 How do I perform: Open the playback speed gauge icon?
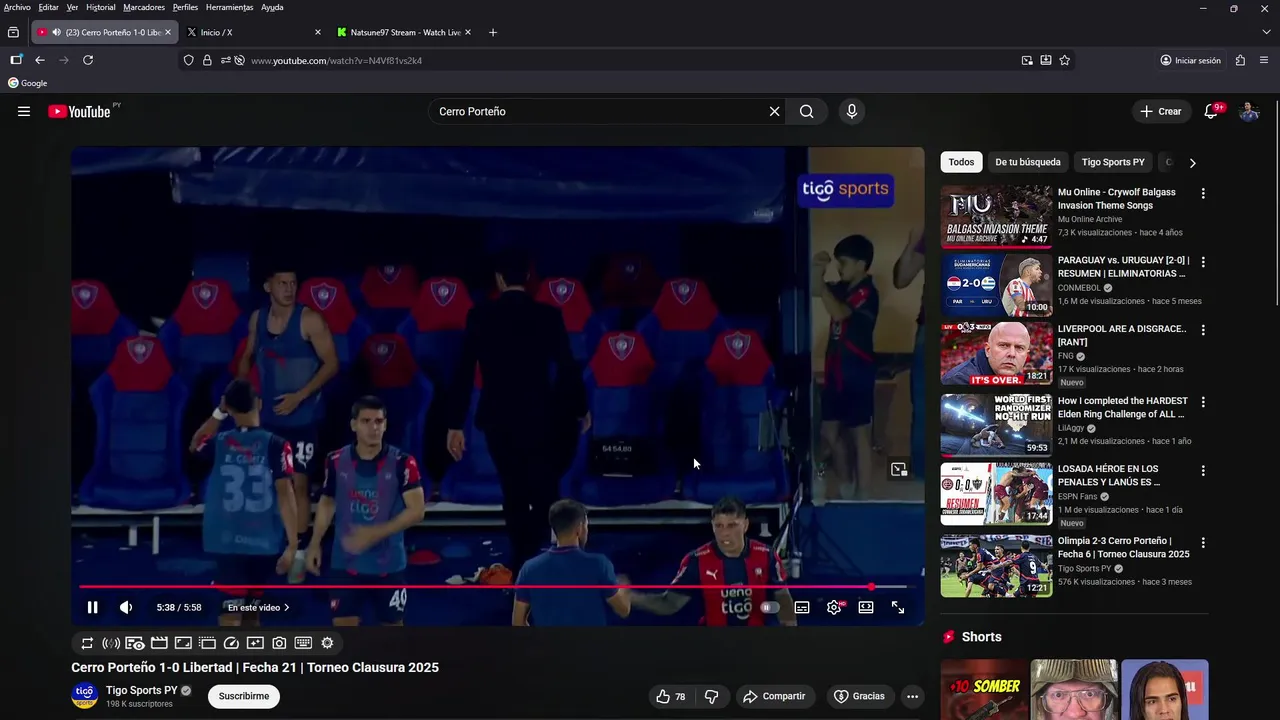click(x=231, y=643)
